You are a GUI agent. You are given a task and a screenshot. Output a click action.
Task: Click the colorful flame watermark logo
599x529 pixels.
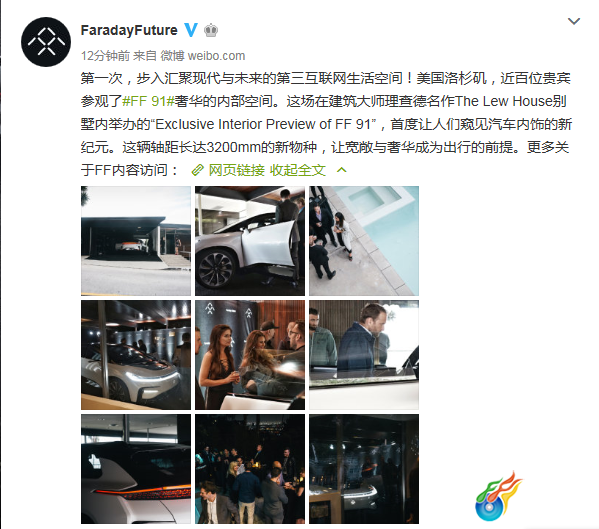pos(498,497)
